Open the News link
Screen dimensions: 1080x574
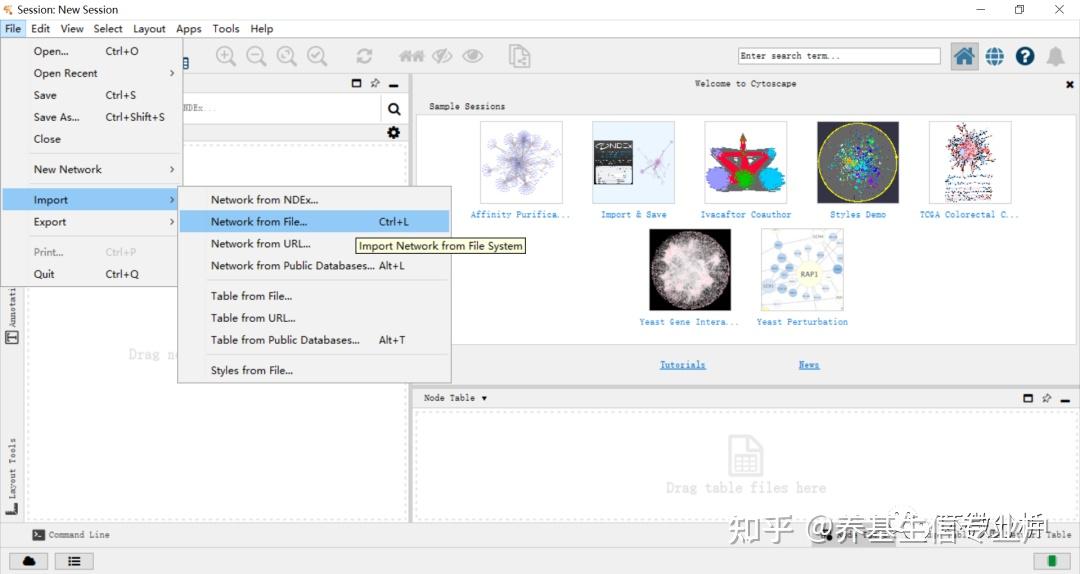click(x=809, y=365)
